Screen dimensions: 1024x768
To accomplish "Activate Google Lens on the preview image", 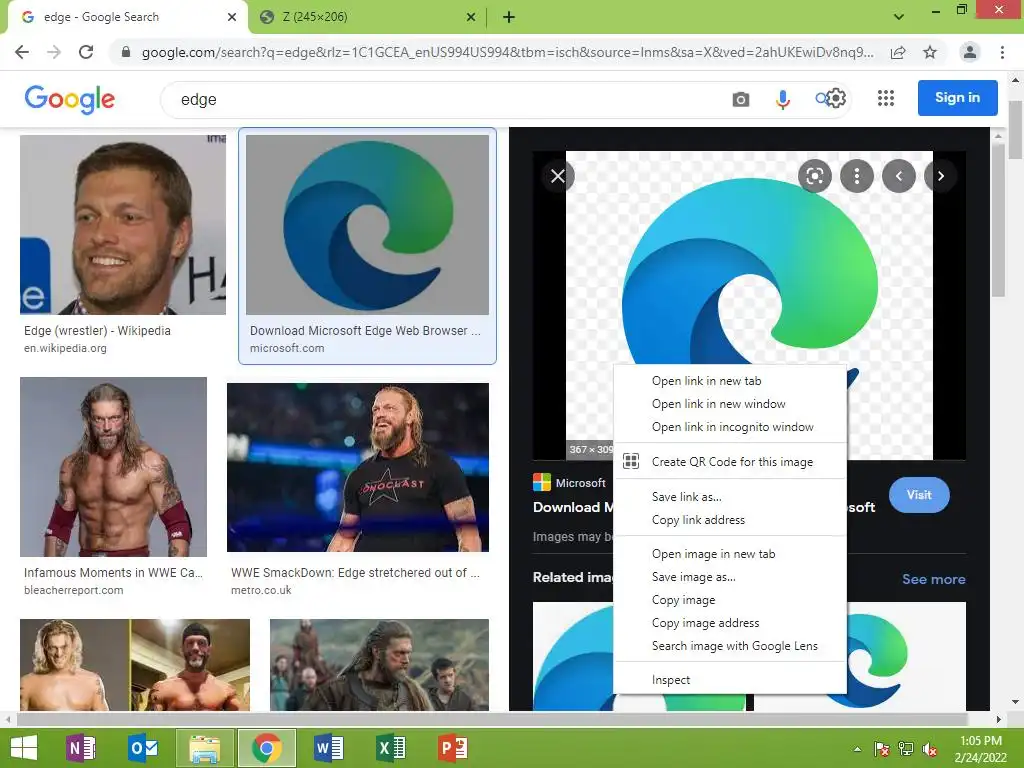I will (814, 176).
